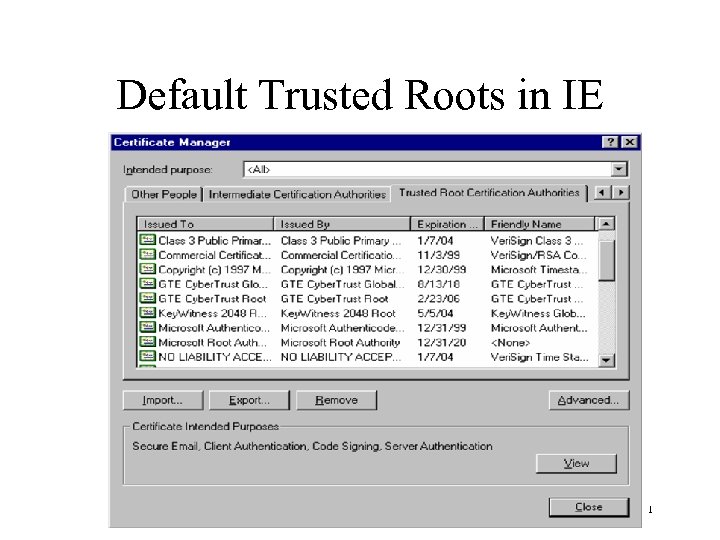Screen dimensions: 720x540
Task: Click certificate icon for Class 3 Public Primary
Action: pyautogui.click(x=147, y=240)
